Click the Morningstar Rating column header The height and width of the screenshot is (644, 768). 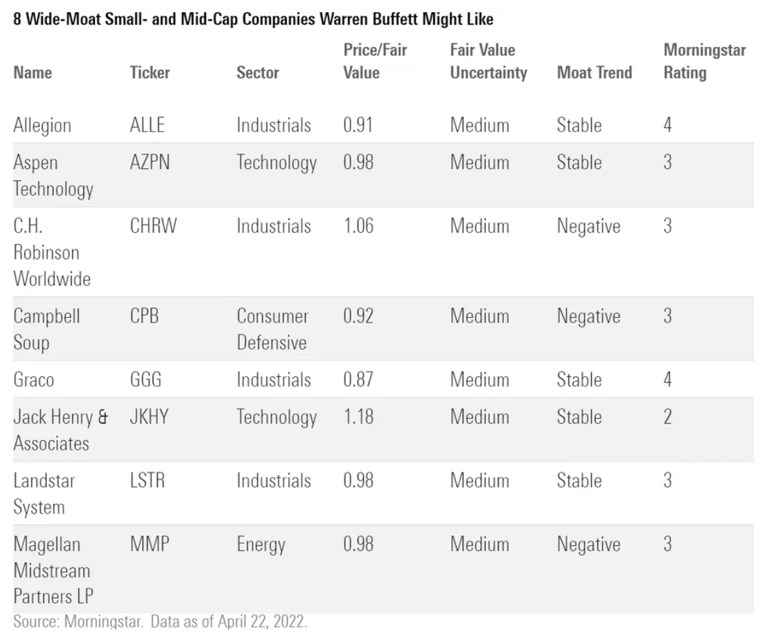[x=698, y=60]
